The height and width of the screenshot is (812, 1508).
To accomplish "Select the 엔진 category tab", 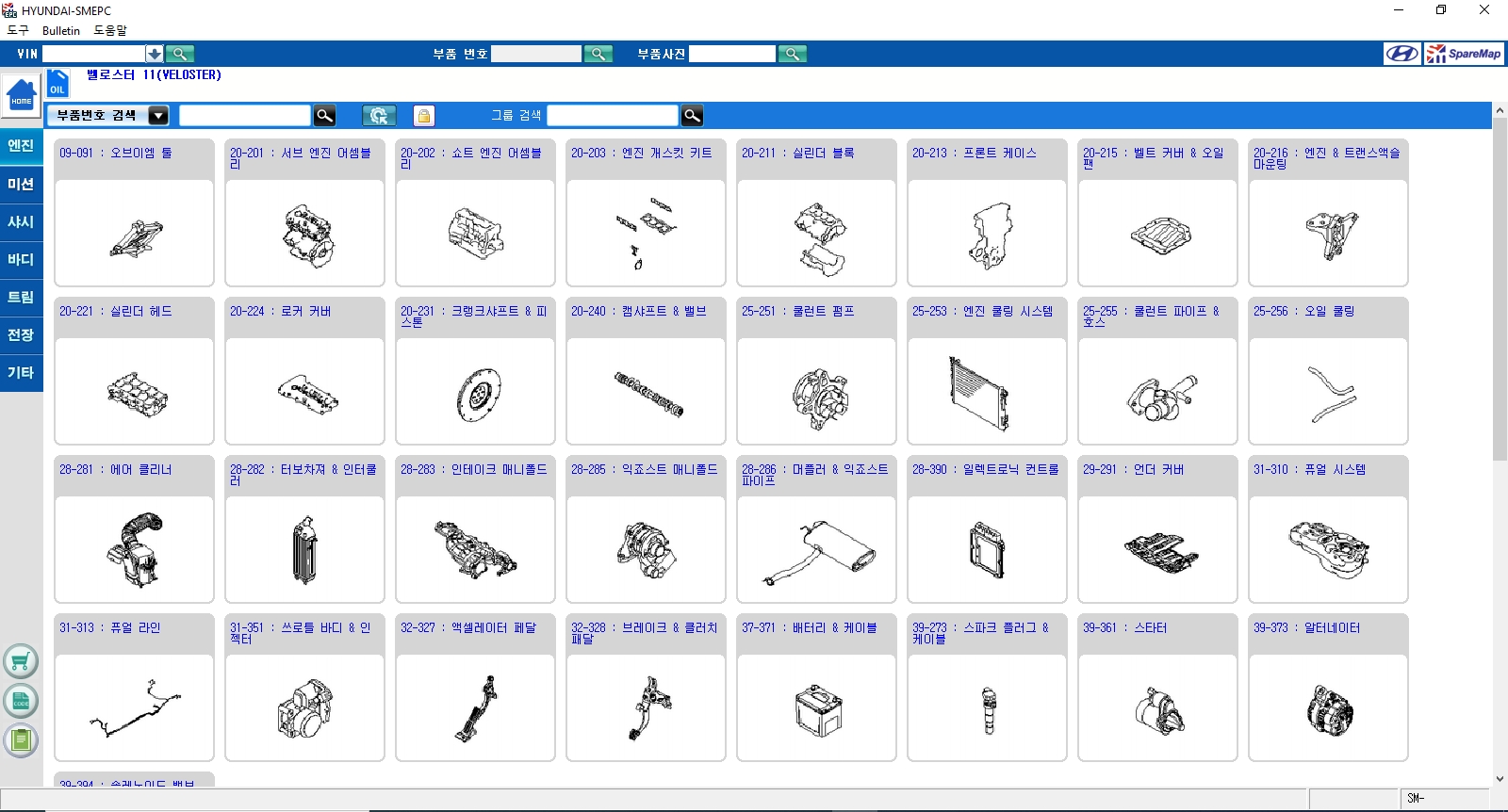I will click(x=21, y=146).
